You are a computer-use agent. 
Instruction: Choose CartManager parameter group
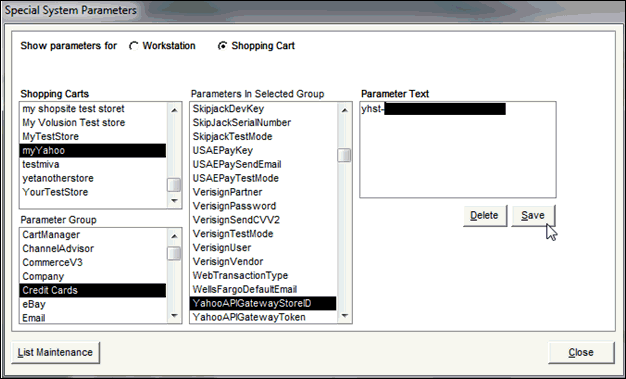click(x=93, y=235)
